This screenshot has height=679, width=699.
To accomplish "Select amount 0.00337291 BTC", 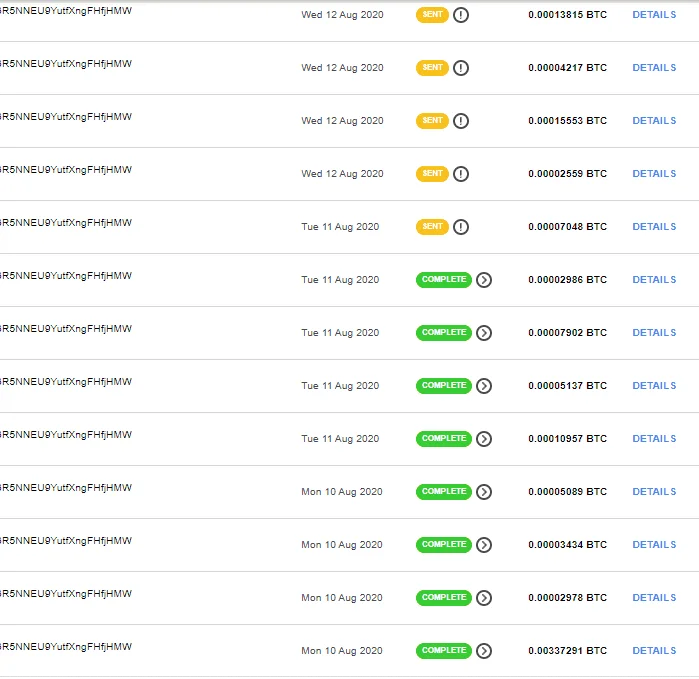I will [x=567, y=651].
